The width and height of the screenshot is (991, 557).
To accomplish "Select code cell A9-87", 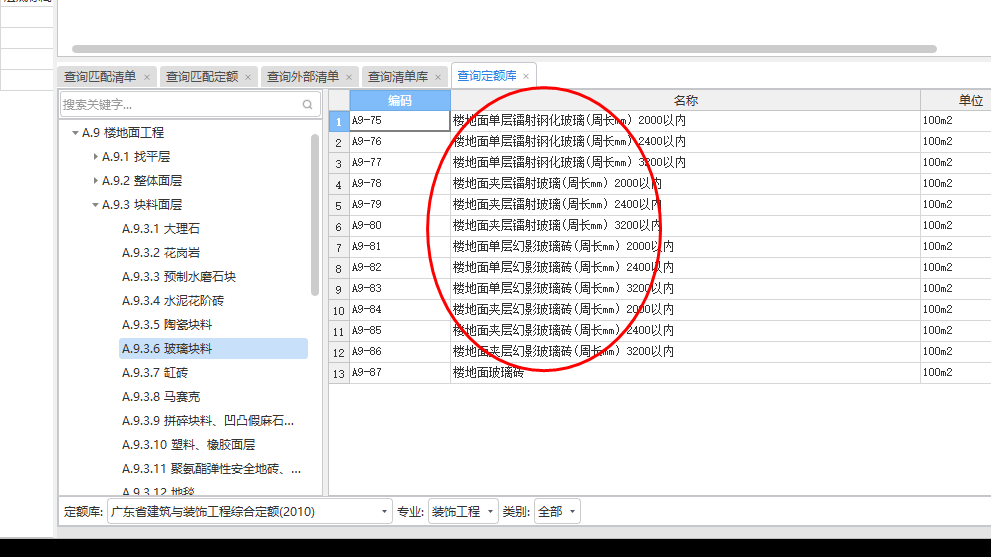I will (x=400, y=372).
